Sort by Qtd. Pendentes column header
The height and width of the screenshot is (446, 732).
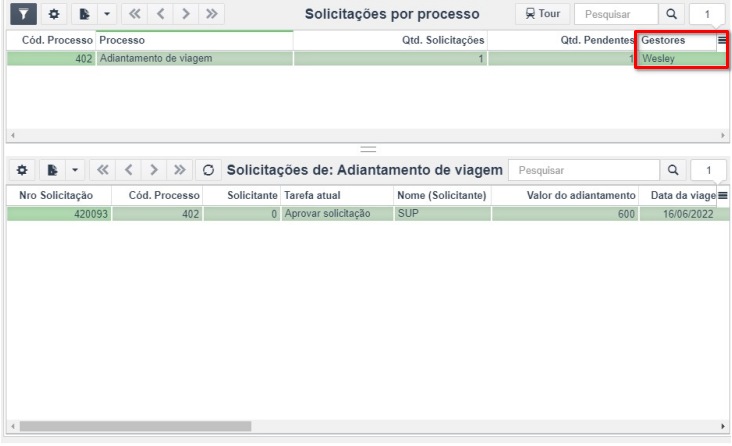coord(562,40)
